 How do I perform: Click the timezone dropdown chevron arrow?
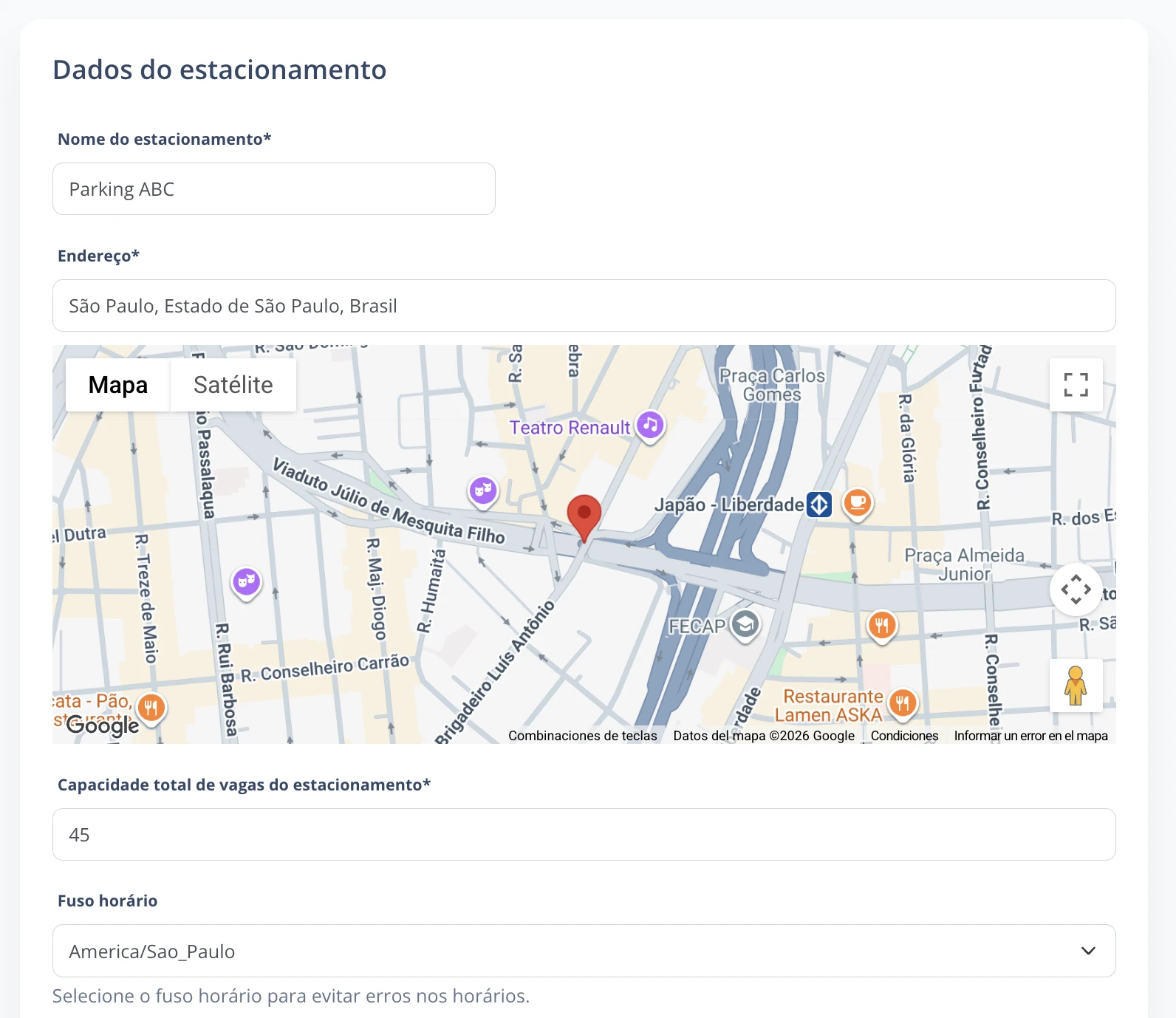[x=1088, y=951]
